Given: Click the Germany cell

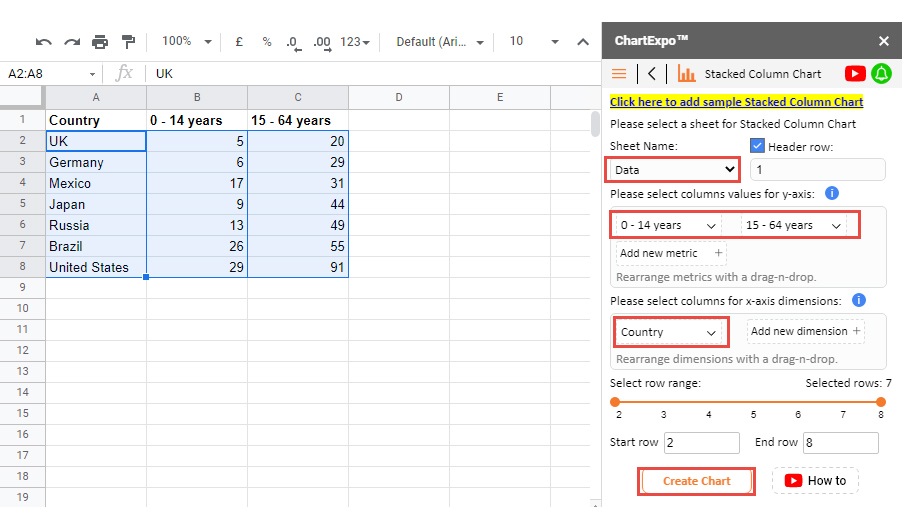Looking at the screenshot, I should tap(96, 162).
